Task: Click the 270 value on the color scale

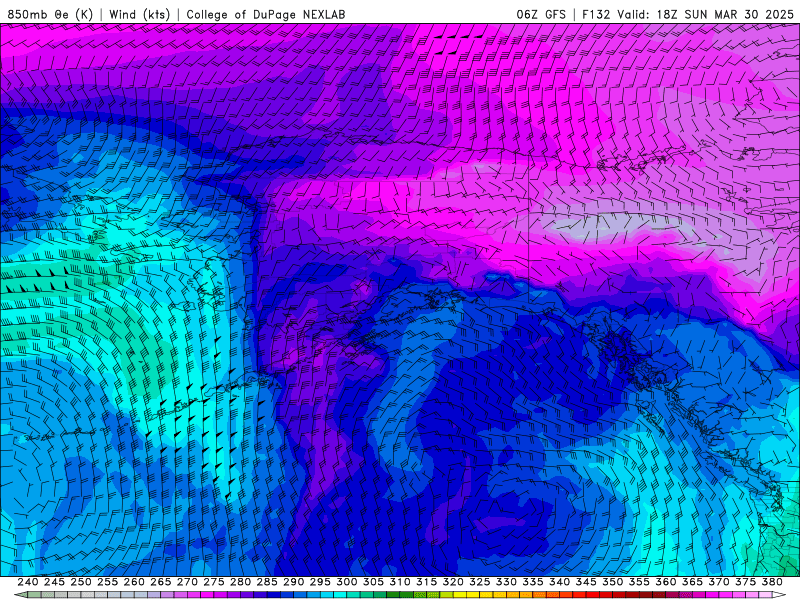Action: coord(187,582)
